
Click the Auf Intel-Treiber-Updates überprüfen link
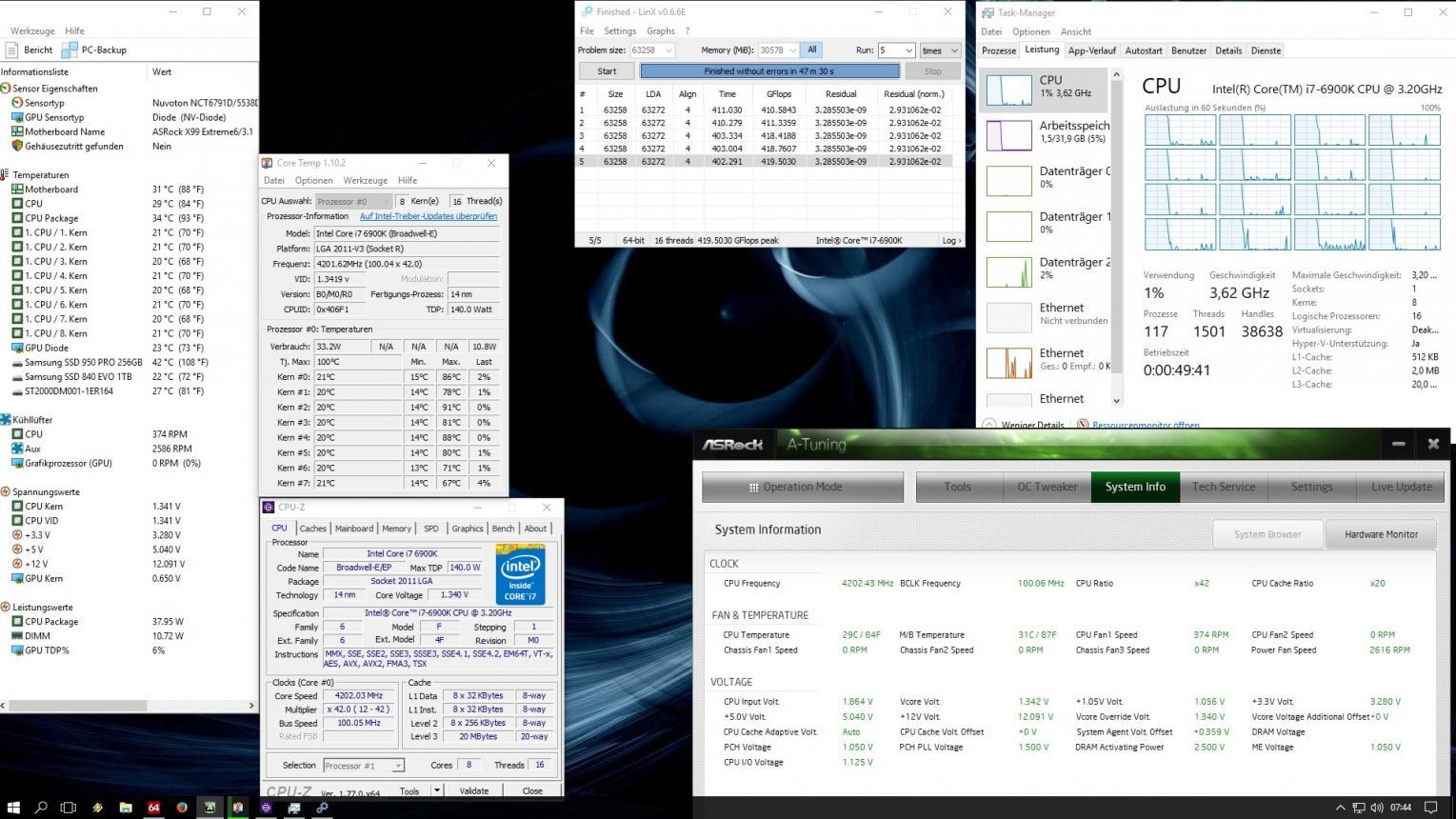(429, 216)
